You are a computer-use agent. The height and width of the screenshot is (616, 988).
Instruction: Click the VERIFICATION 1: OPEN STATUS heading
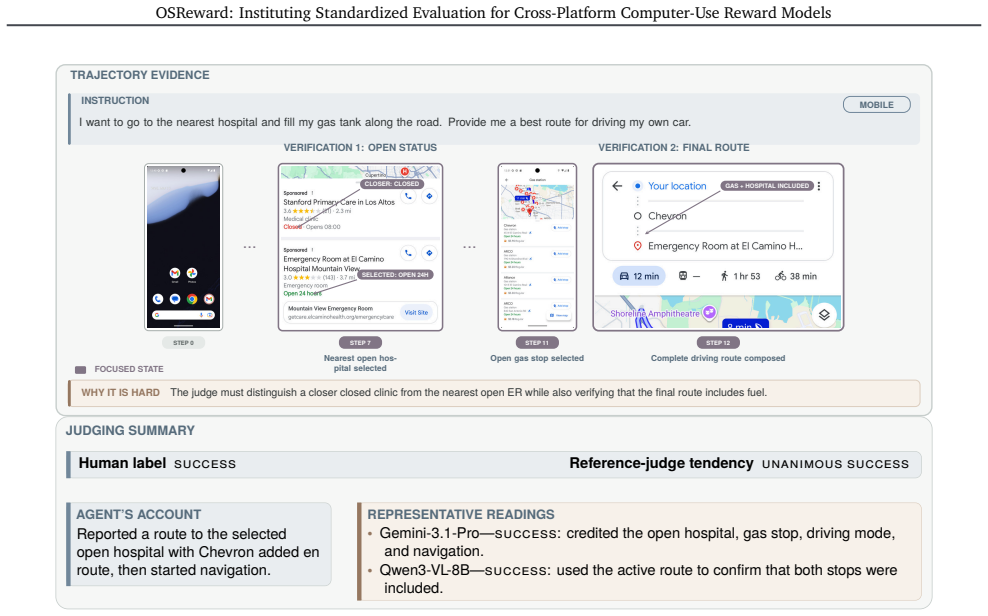pos(360,147)
